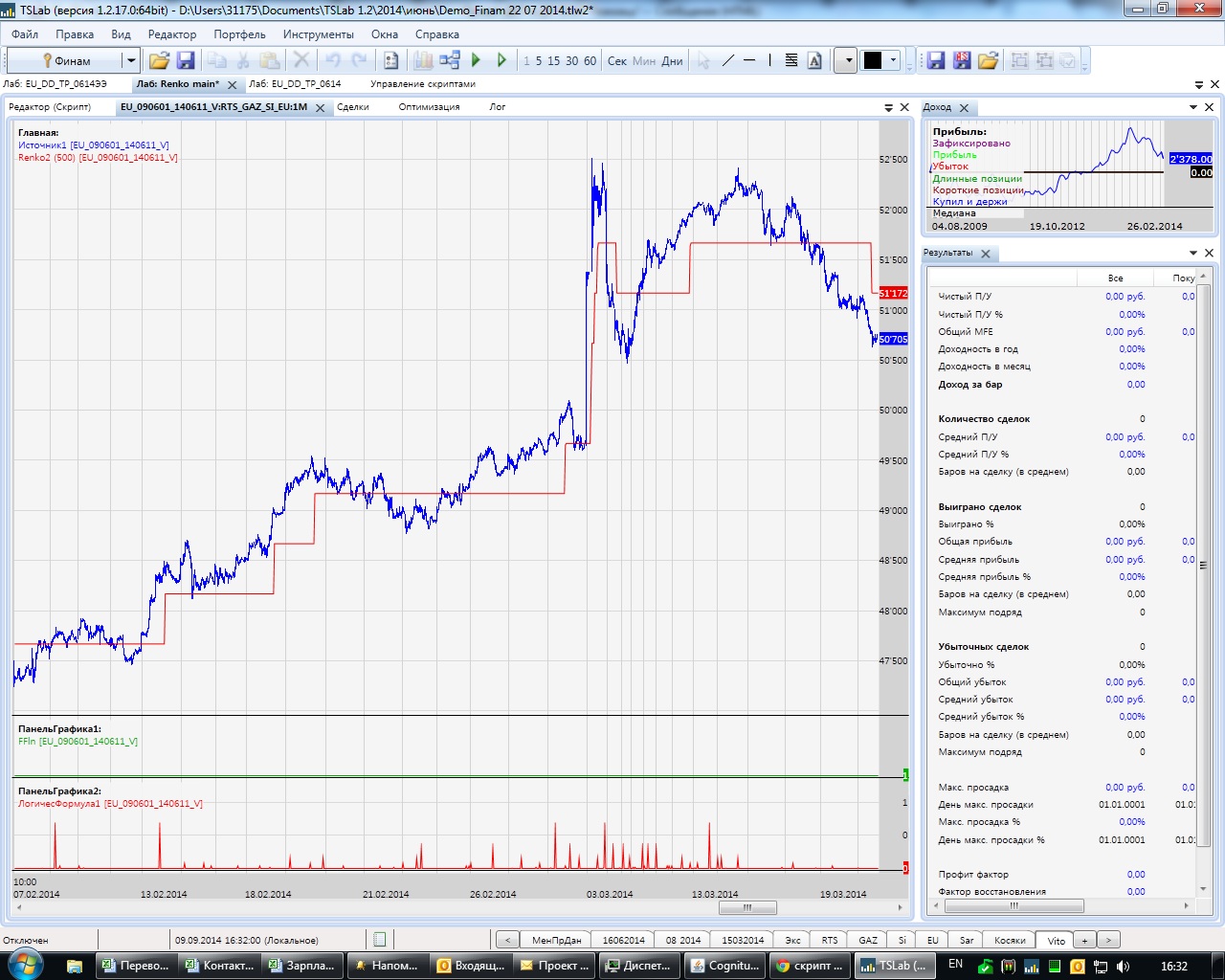Select the 'RTS' workspace tab at bottom
The image size is (1225, 980).
point(829,940)
